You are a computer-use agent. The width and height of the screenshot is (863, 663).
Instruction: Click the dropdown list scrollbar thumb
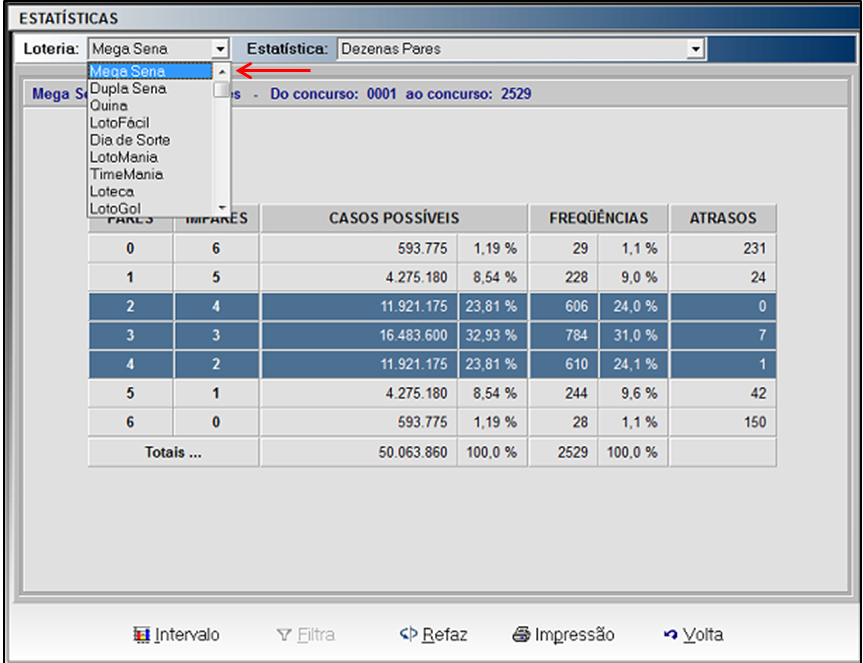[x=222, y=89]
